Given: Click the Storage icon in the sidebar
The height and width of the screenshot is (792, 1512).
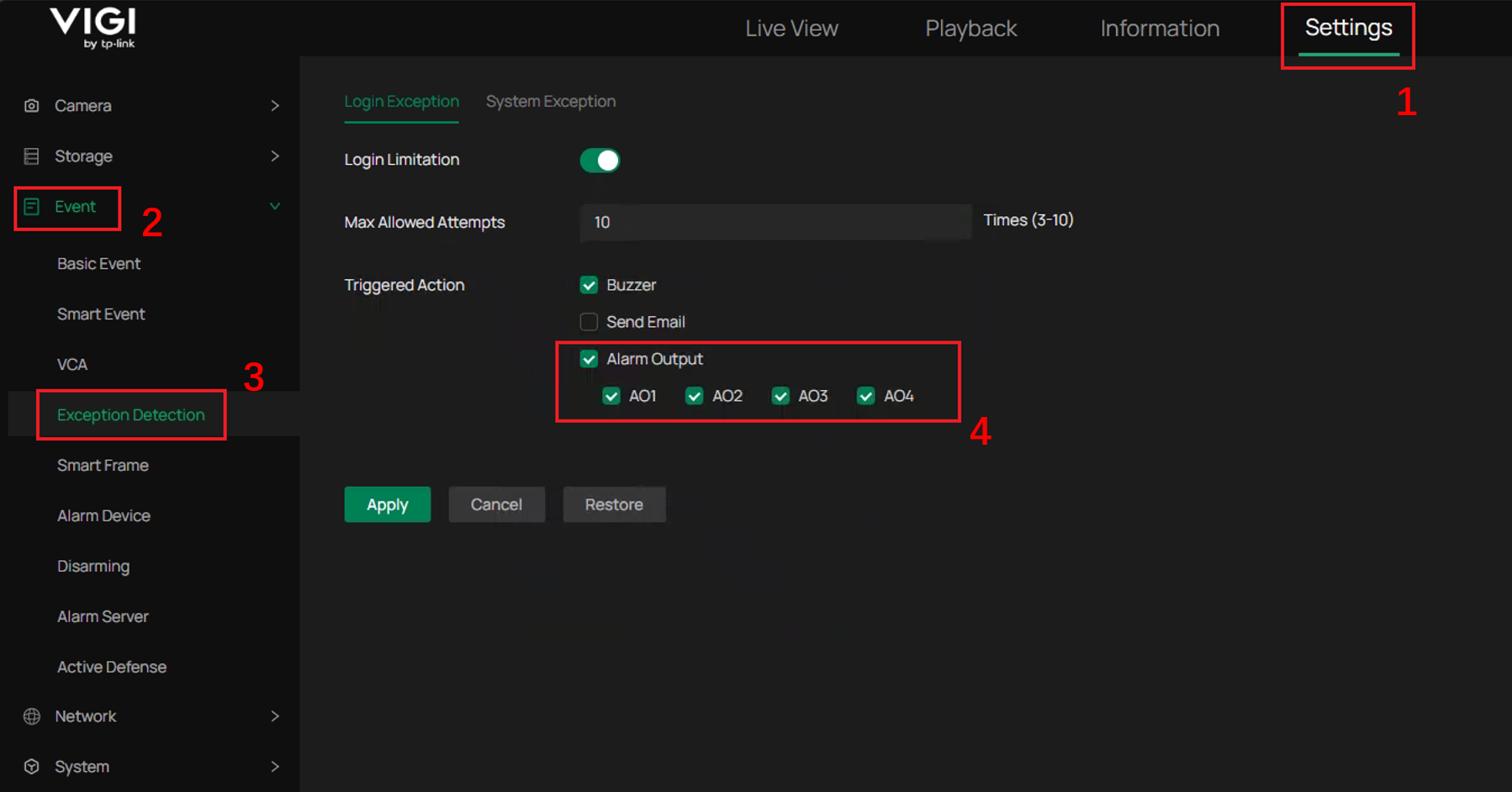Looking at the screenshot, I should pyautogui.click(x=31, y=156).
